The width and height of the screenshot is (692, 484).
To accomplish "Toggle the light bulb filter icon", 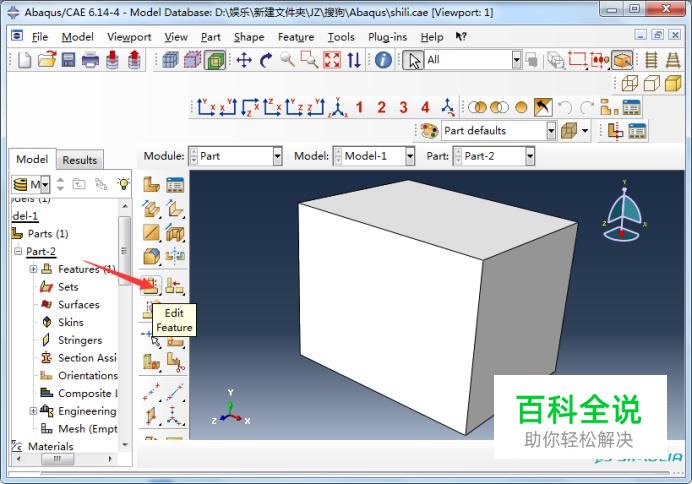I will pos(124,184).
